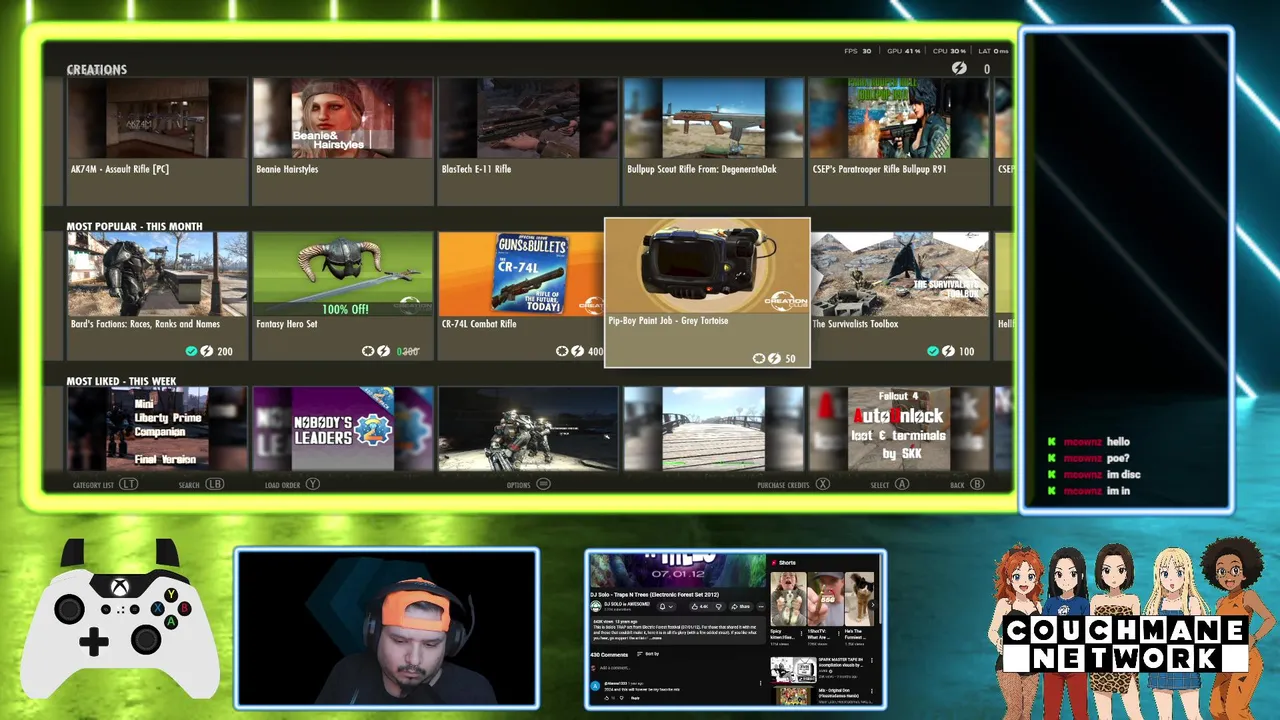Select the Category List LT button hint
This screenshot has height=720, width=1280.
[105, 484]
